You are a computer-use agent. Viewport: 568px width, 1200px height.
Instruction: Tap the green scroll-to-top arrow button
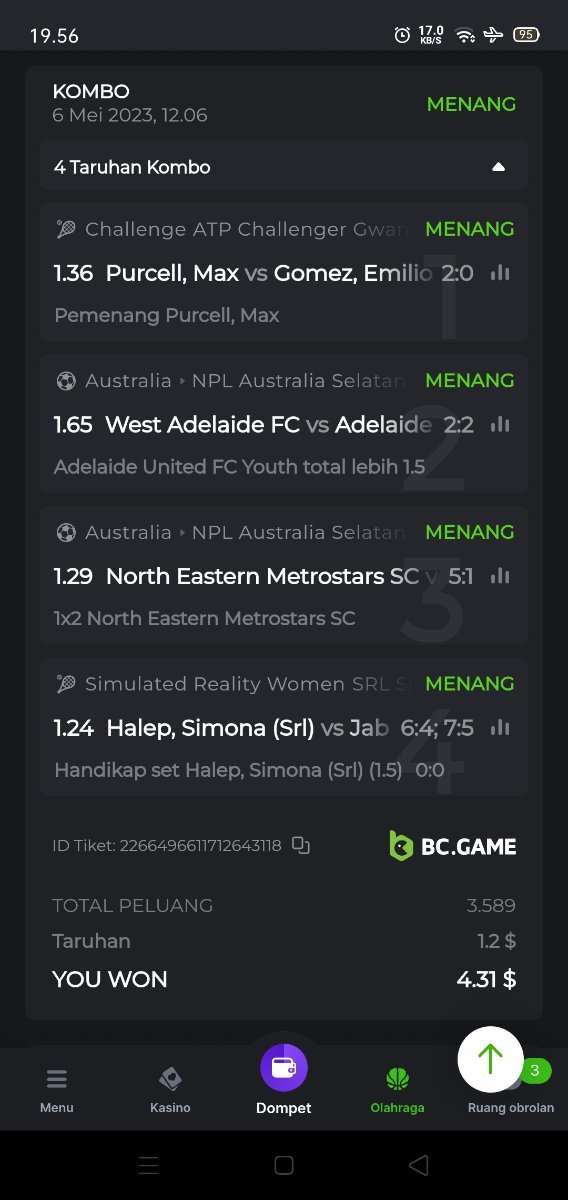pyautogui.click(x=490, y=1059)
